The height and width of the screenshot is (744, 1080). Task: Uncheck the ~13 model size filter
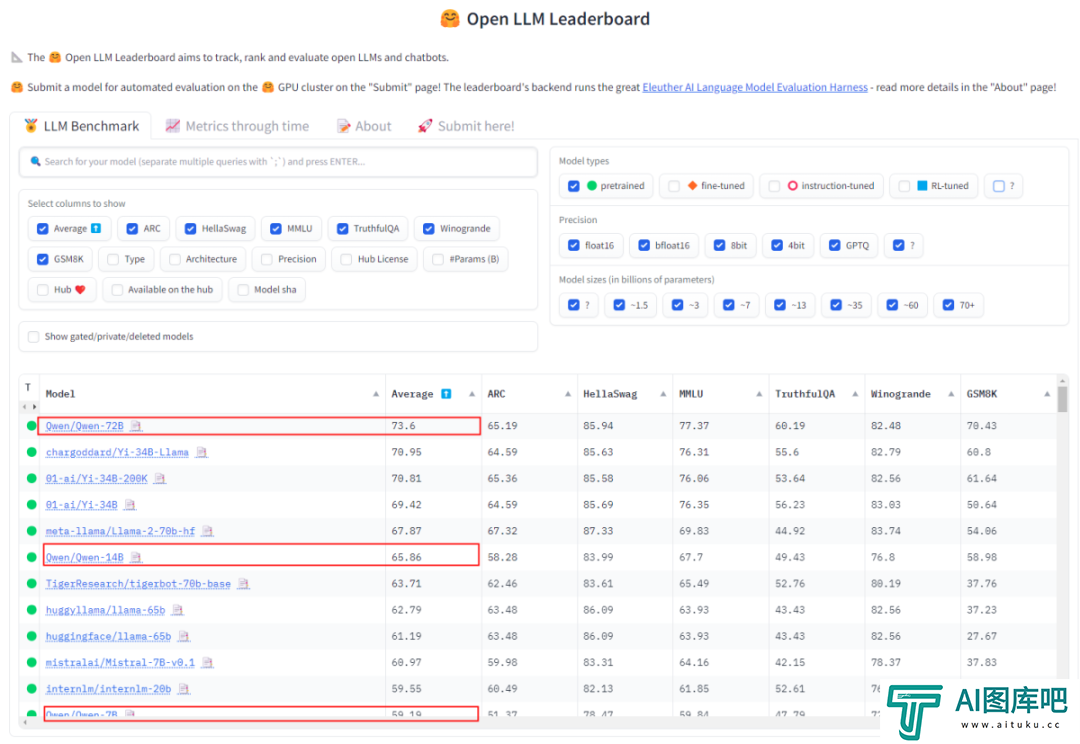pos(780,305)
